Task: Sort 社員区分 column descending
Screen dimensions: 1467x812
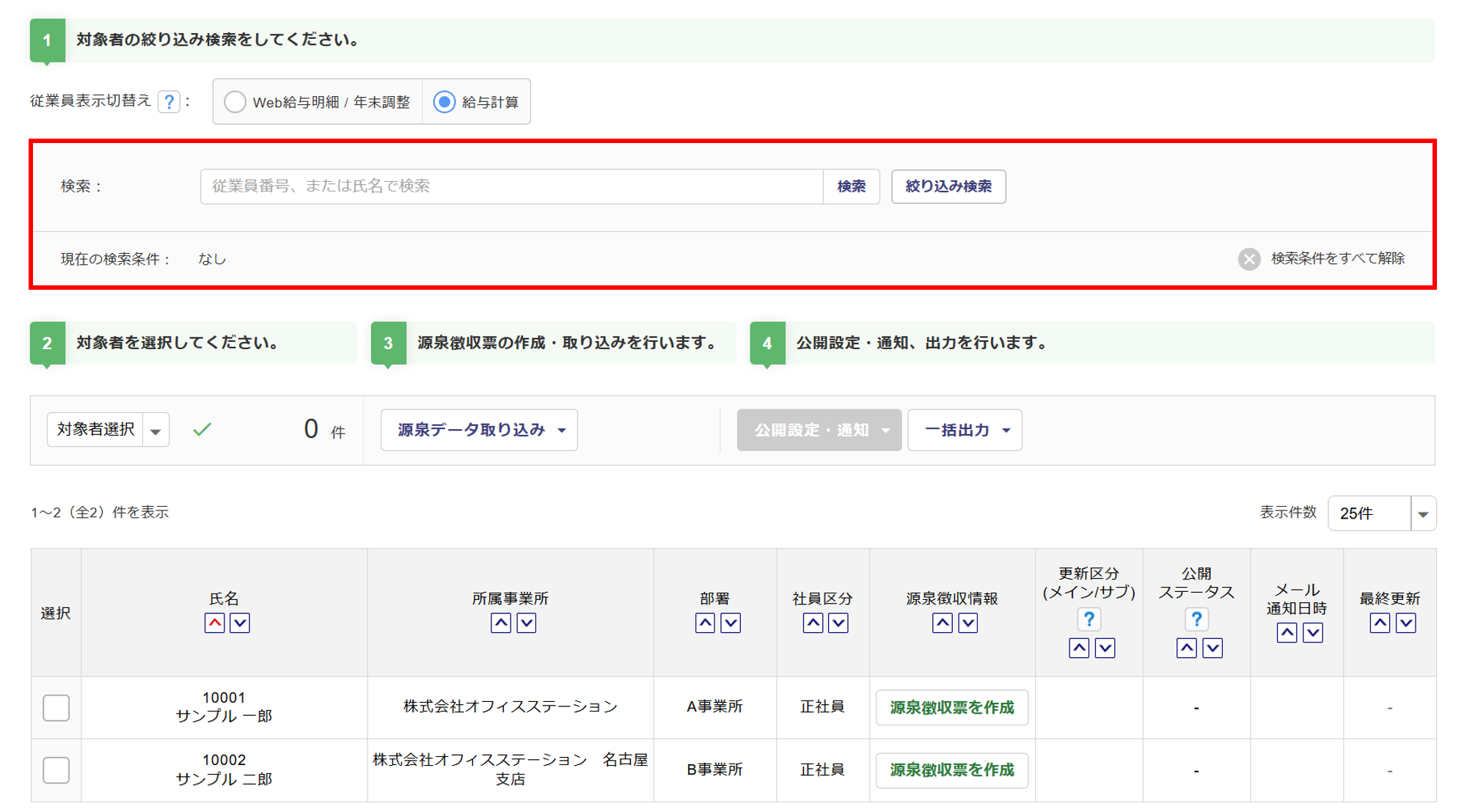Action: (838, 623)
